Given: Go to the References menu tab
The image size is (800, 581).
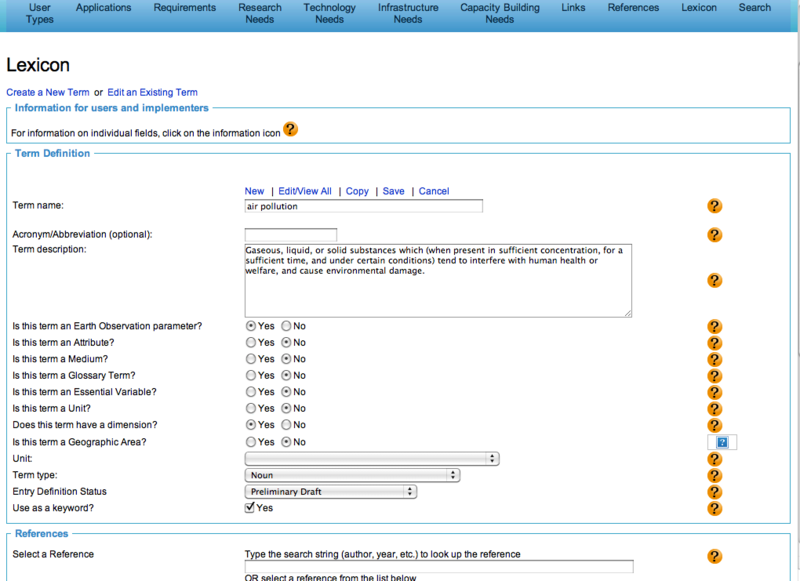Looking at the screenshot, I should [633, 8].
